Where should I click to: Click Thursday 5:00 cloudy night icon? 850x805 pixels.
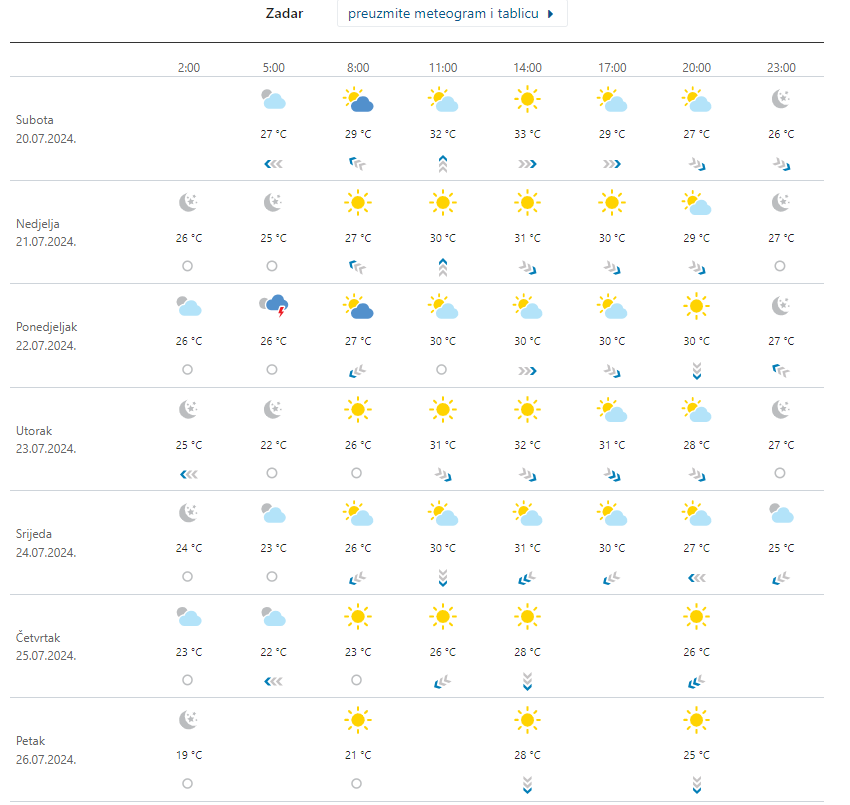click(x=274, y=617)
